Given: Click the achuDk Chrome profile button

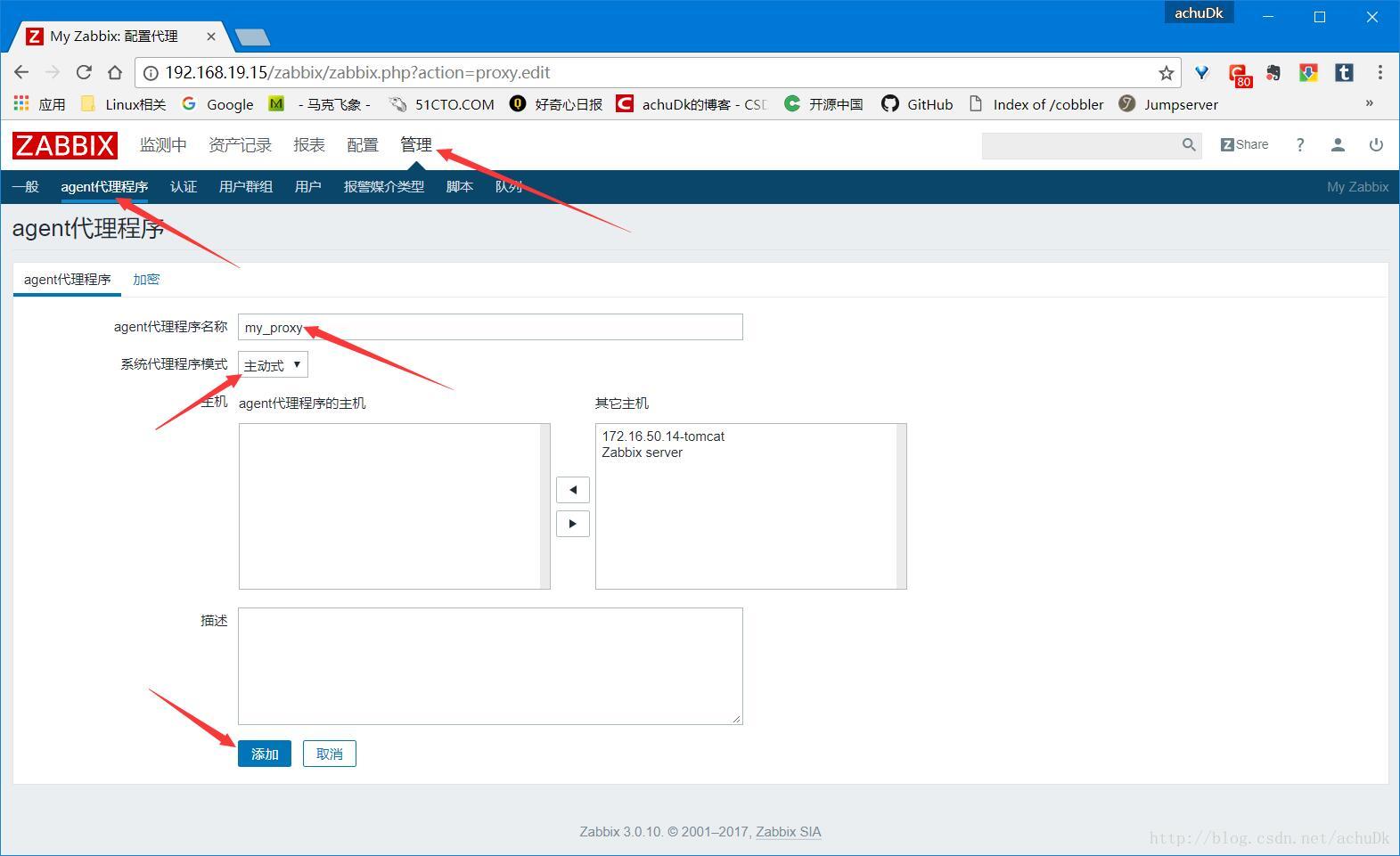Looking at the screenshot, I should [x=1199, y=12].
